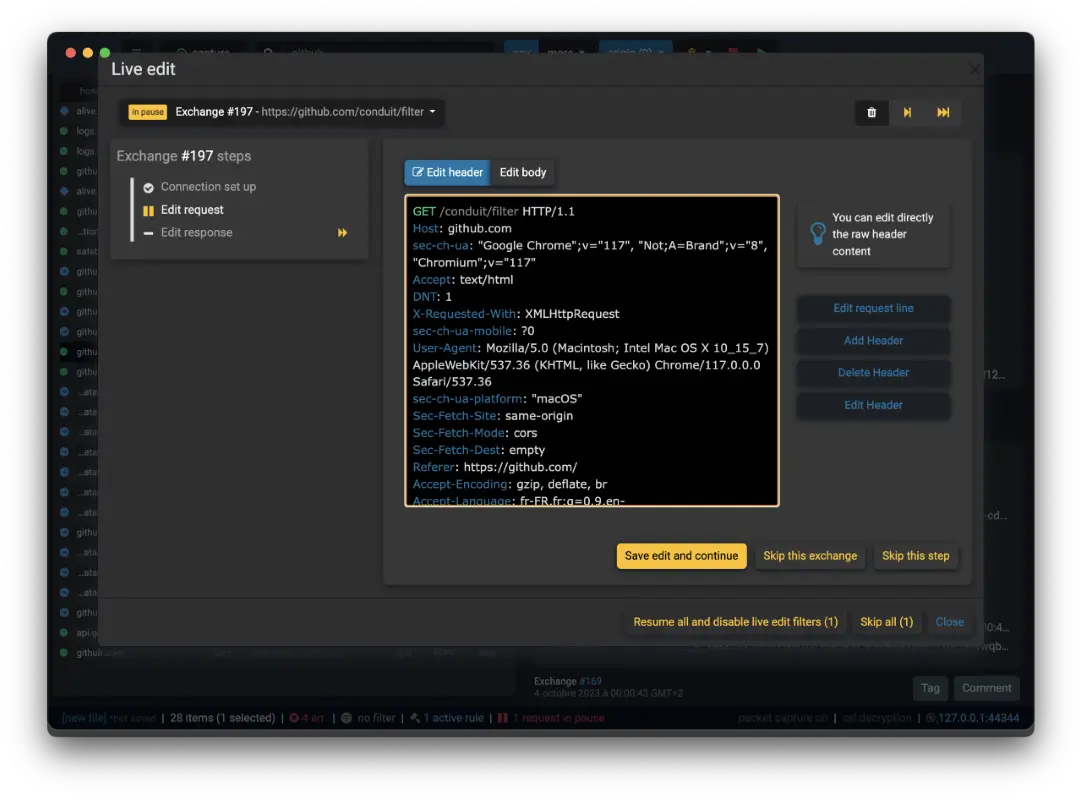Click 'Skip this step'
Viewport: 1082px width, 800px height.
(915, 556)
